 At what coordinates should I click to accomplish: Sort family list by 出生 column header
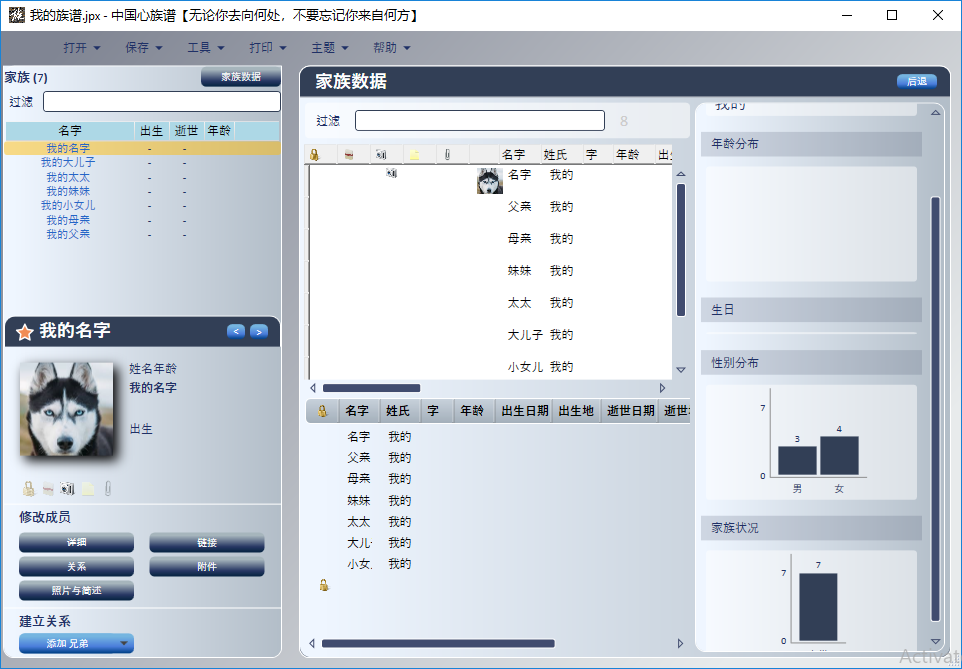pyautogui.click(x=152, y=131)
